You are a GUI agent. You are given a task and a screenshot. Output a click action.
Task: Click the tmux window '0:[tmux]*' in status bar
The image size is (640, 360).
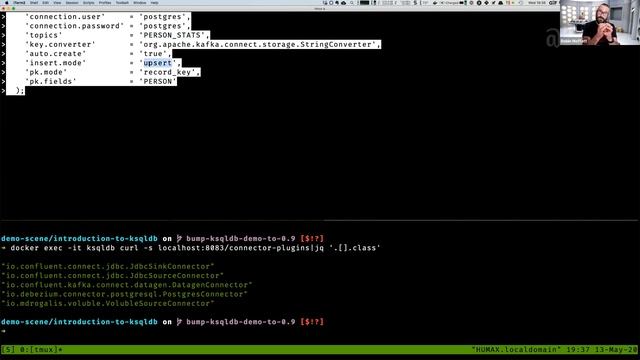click(x=41, y=350)
